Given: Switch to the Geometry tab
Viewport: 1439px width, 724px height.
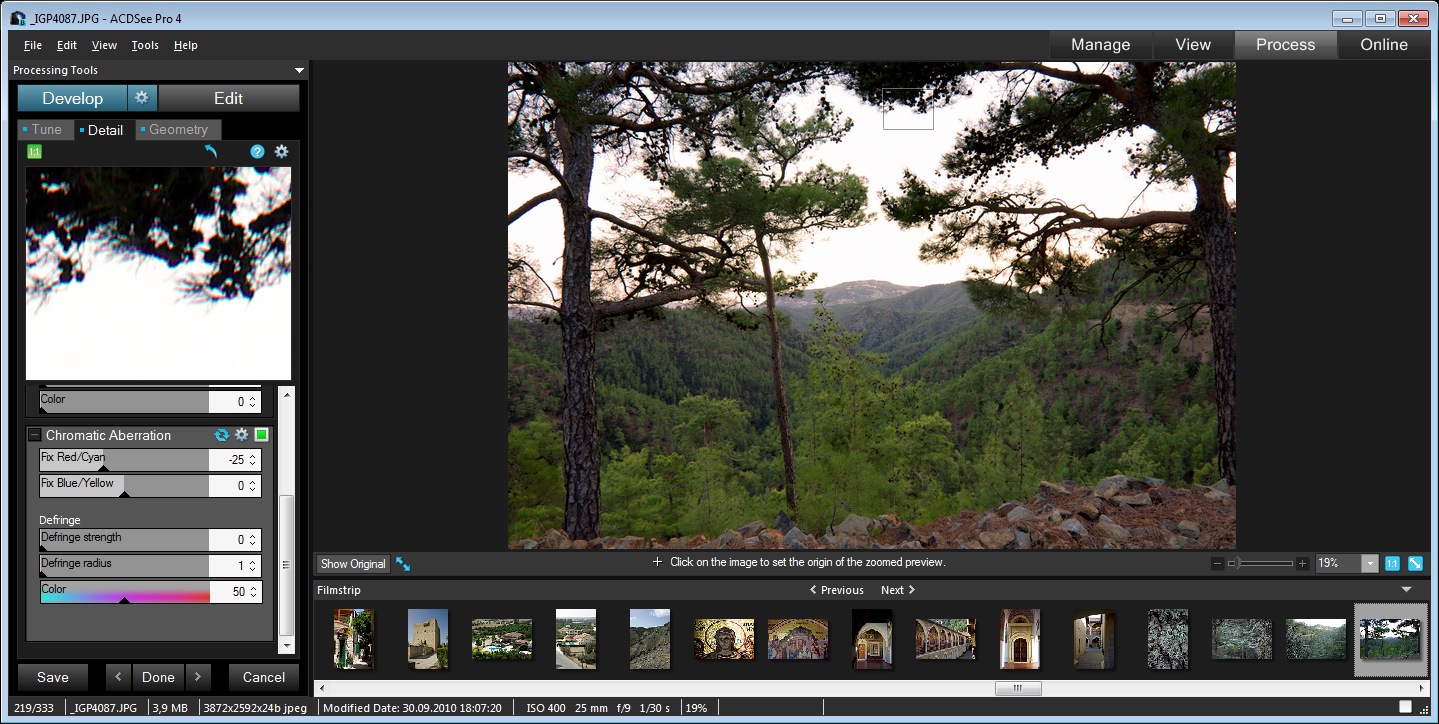Looking at the screenshot, I should (x=178, y=130).
